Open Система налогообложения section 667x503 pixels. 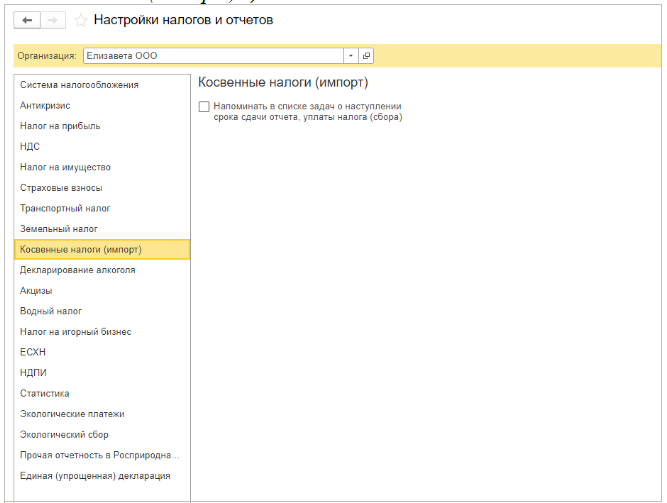pyautogui.click(x=79, y=85)
